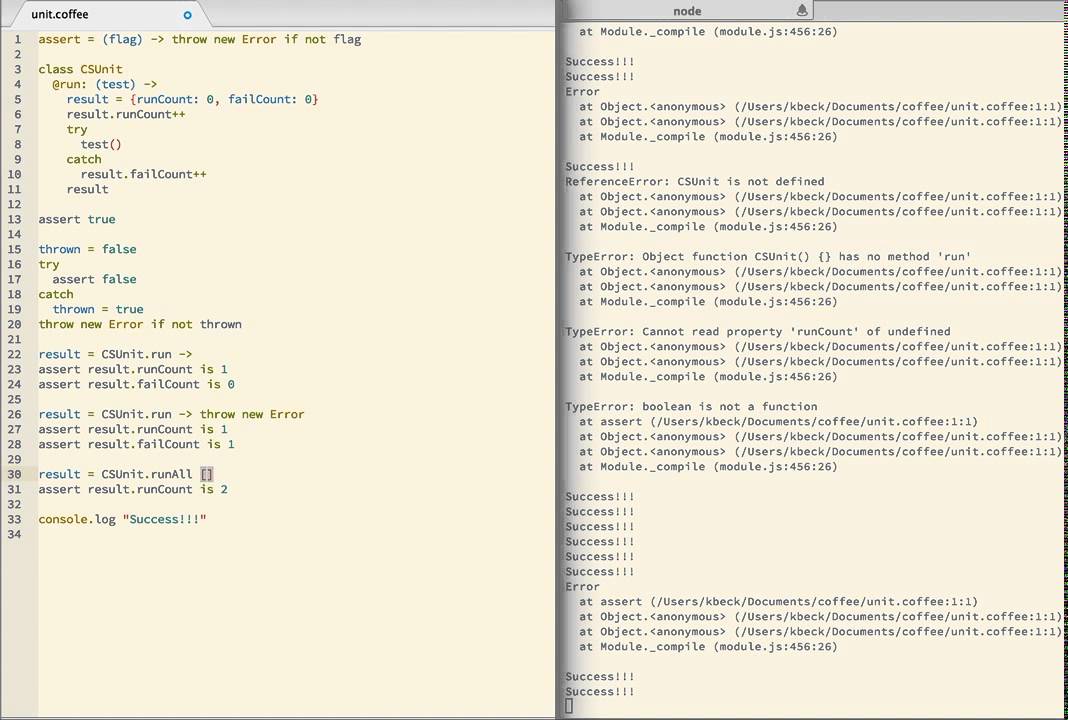Click 'assert result.runCount is 2' line
This screenshot has width=1068, height=720.
[133, 489]
